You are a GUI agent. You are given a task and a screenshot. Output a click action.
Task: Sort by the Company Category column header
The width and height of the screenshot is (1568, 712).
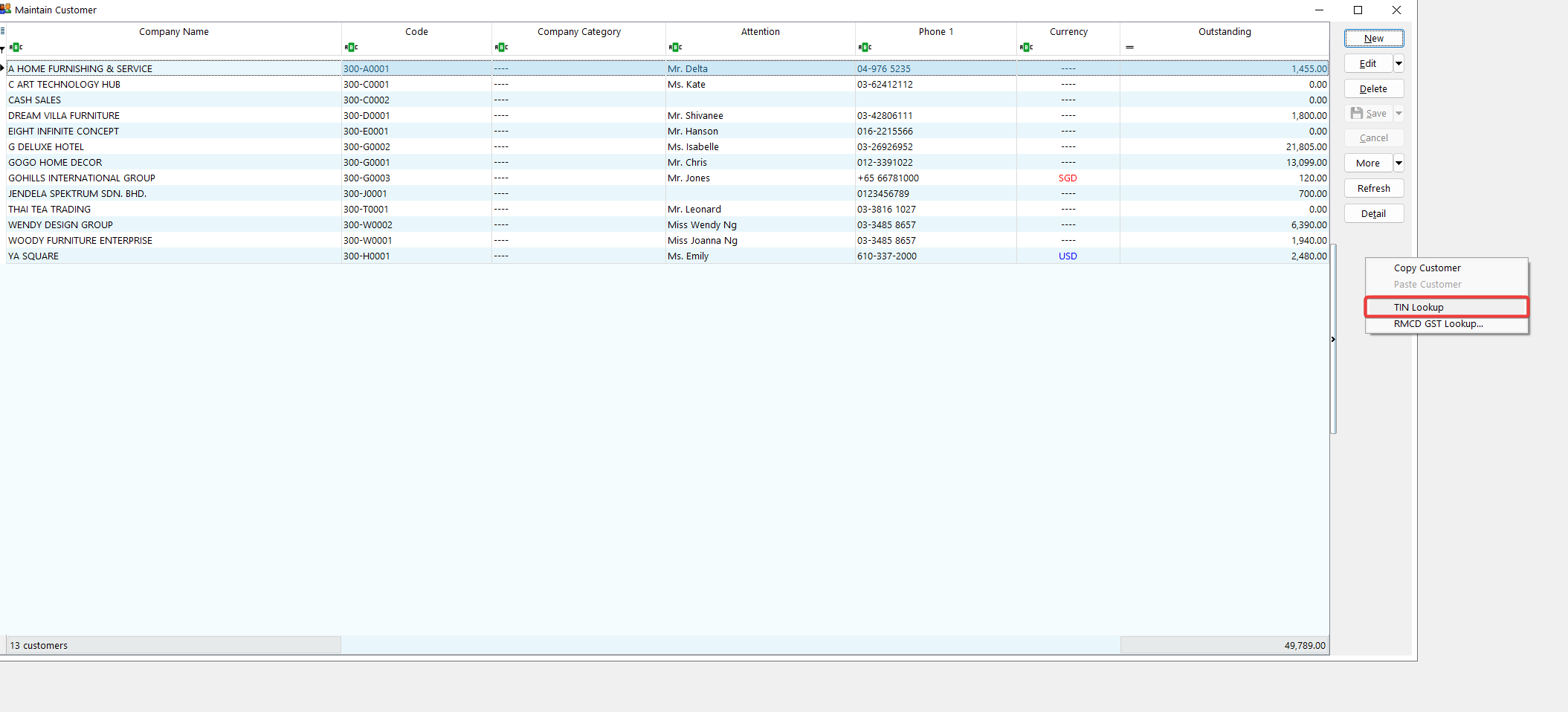tap(578, 31)
